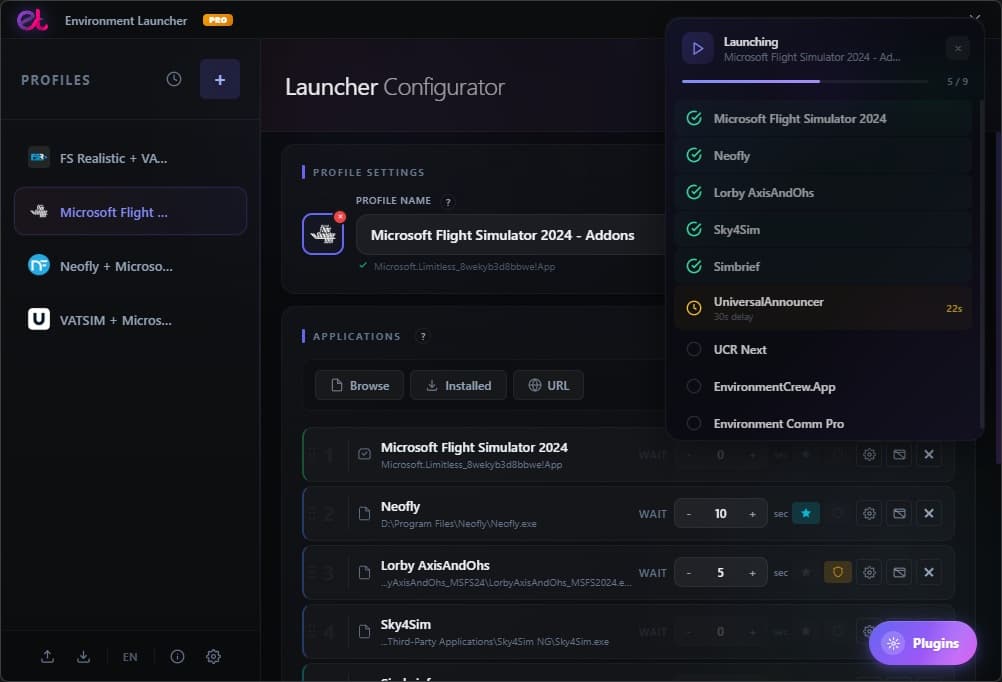Screen dimensions: 1002x682
Task: Remove Lorby AxisAndOhs from list
Action: click(929, 572)
